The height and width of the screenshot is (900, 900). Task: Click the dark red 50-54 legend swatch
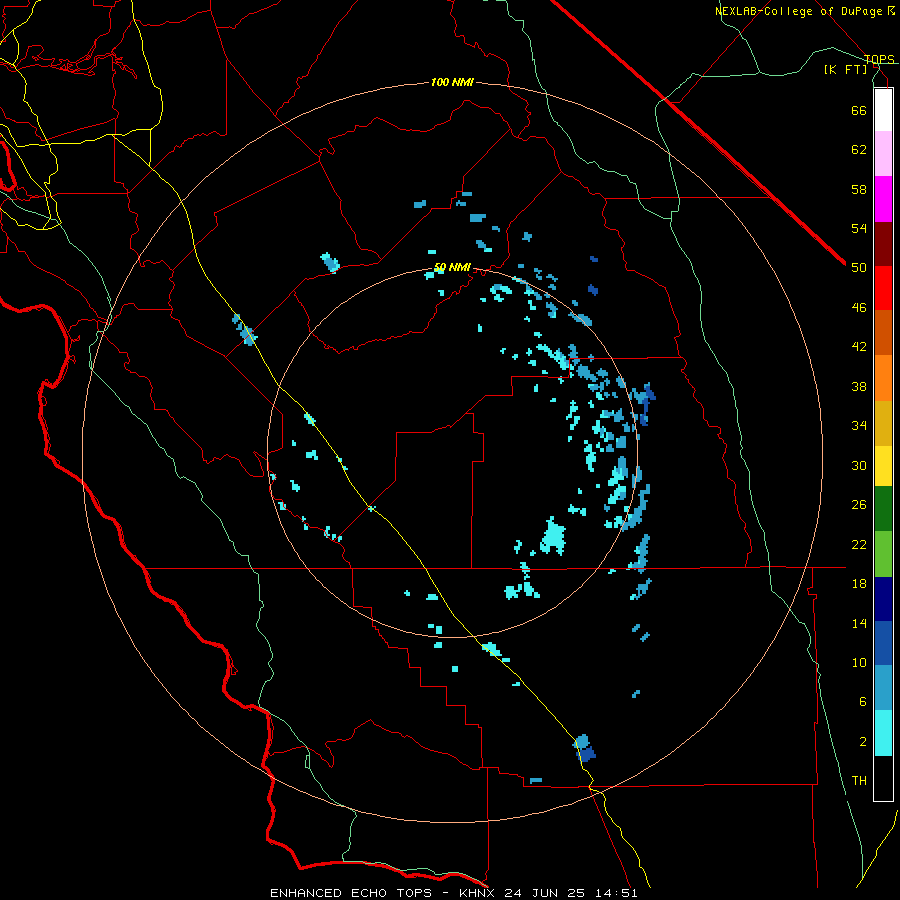(883, 245)
